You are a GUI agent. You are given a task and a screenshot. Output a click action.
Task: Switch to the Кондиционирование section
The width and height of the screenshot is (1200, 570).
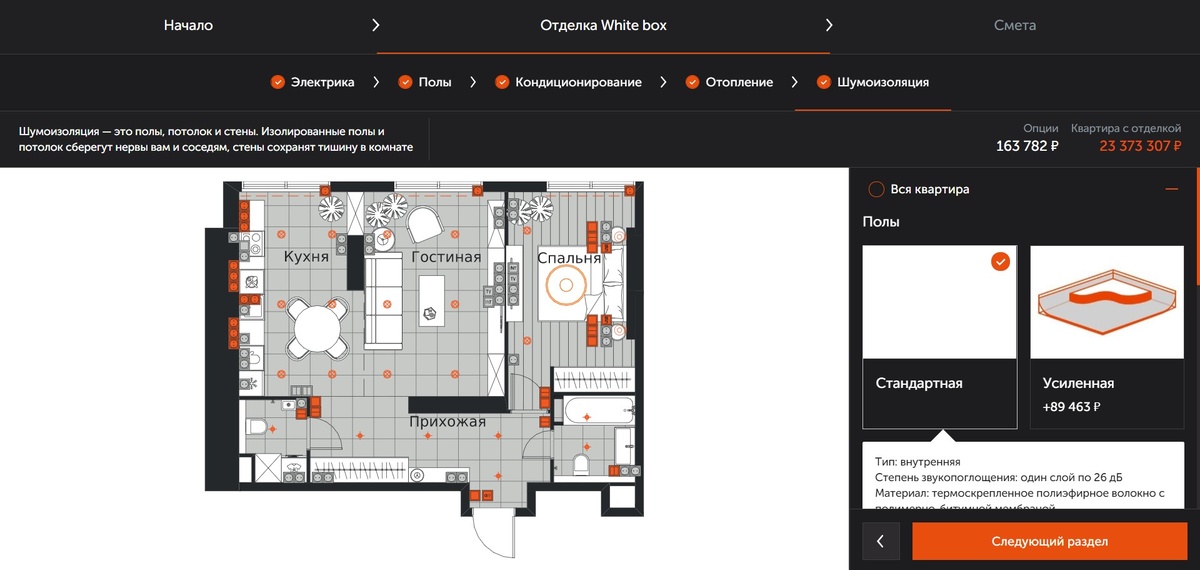tap(568, 82)
